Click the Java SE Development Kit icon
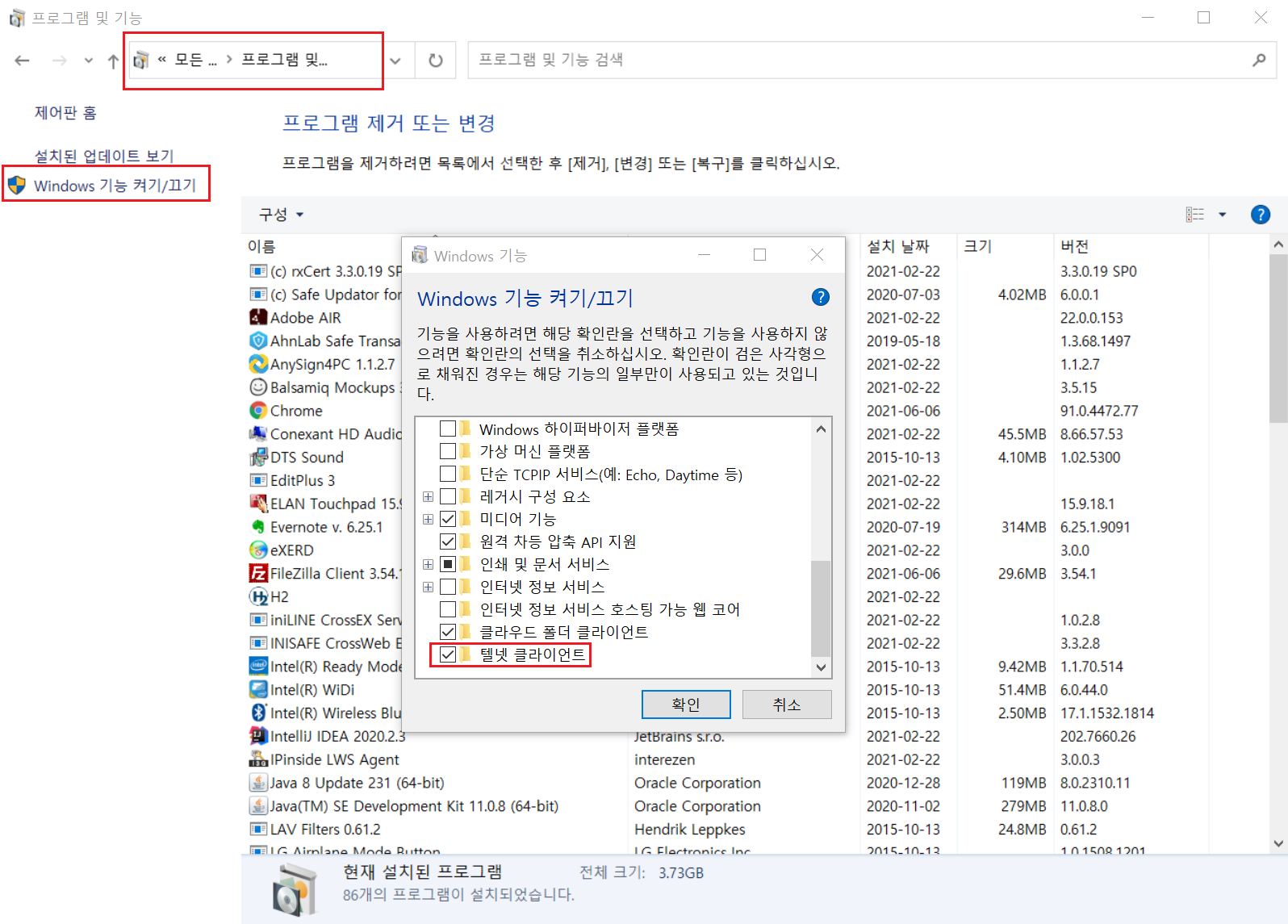Screen dimensions: 1288x924 258,806
